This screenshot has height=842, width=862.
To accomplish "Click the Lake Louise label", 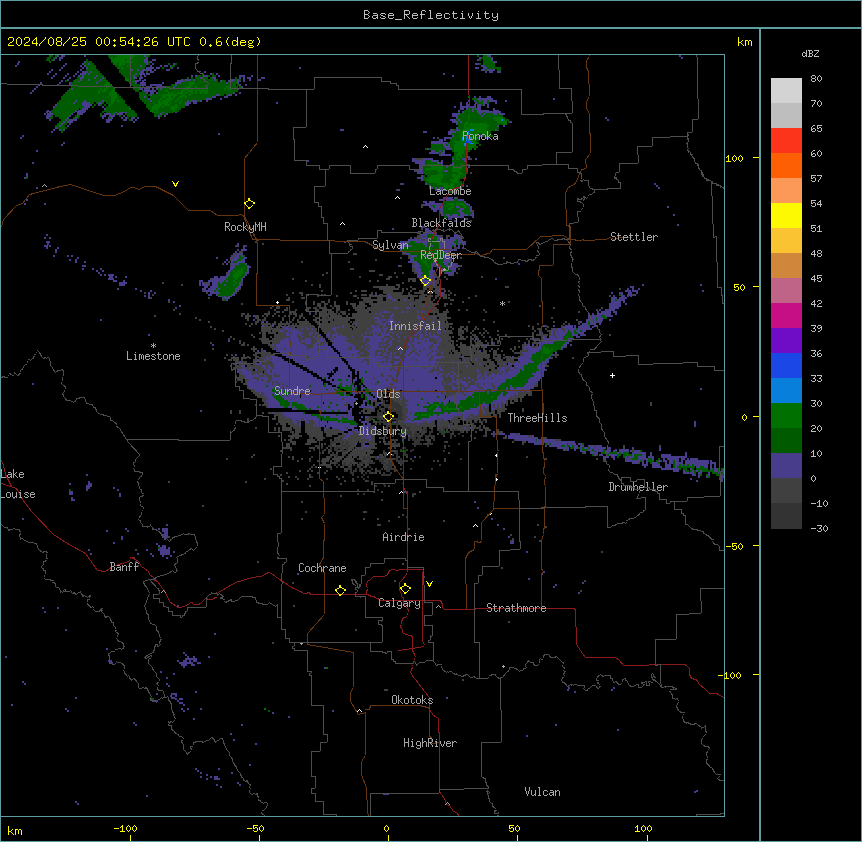I will [x=18, y=484].
